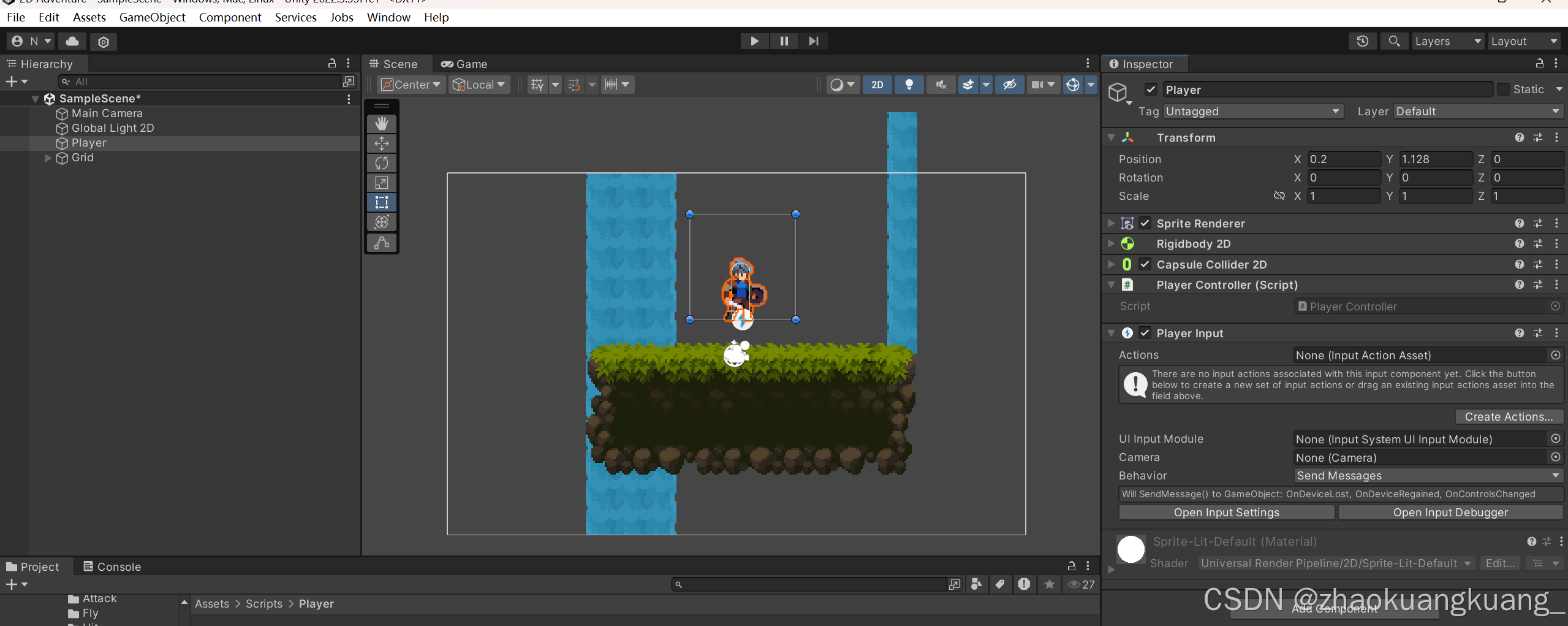Expand the Rigidbody 2D component
The image size is (1568, 626).
[x=1111, y=243]
